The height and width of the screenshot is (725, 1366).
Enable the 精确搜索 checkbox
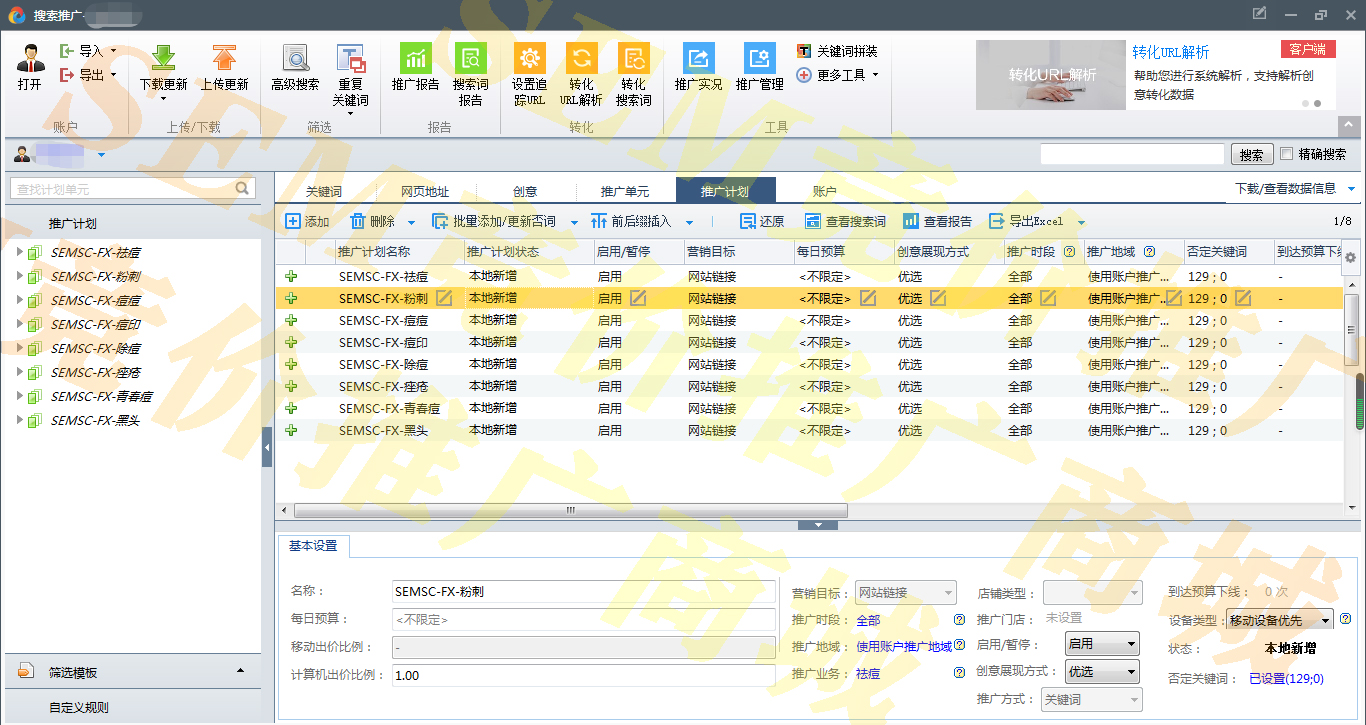[1287, 154]
